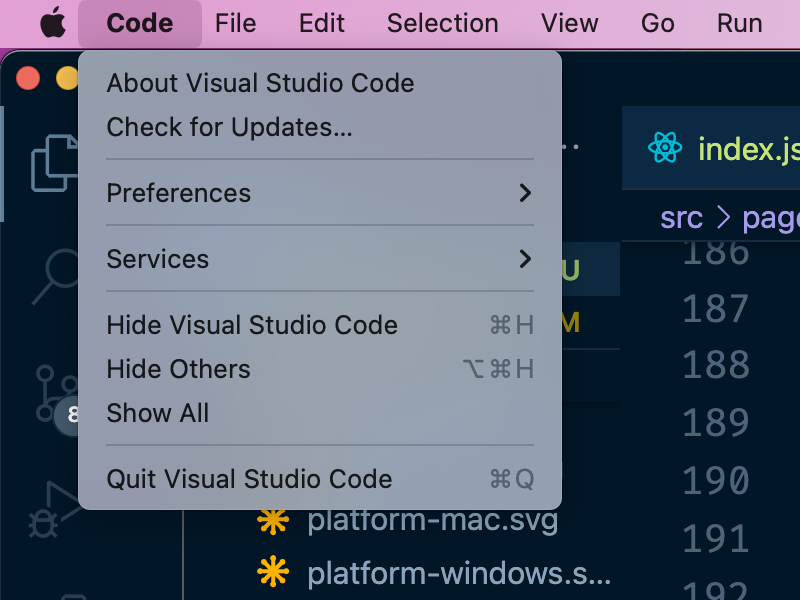Open the Go menu
The width and height of the screenshot is (800, 600).
point(657,23)
